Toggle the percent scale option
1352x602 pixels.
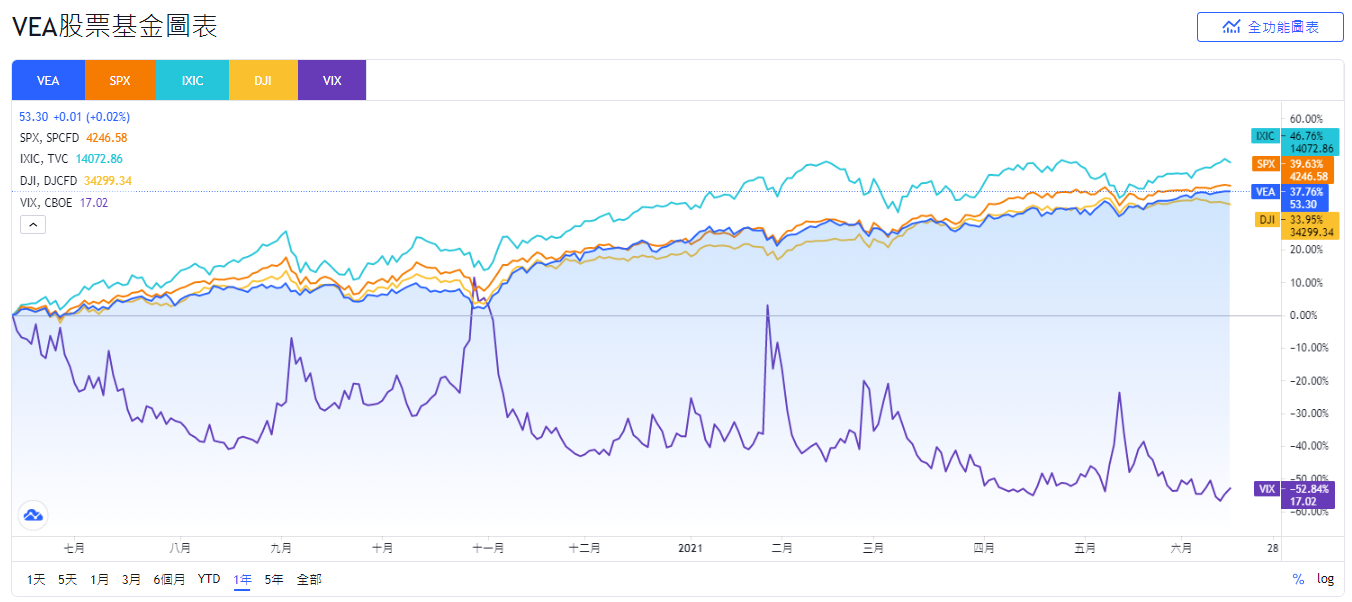coord(1298,579)
